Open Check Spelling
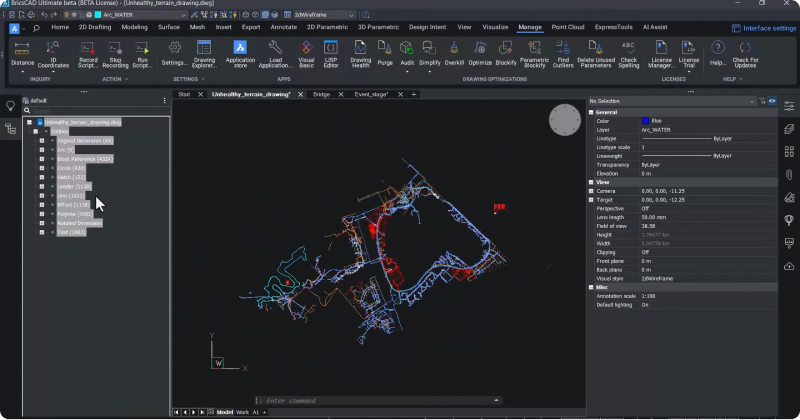 coord(628,50)
